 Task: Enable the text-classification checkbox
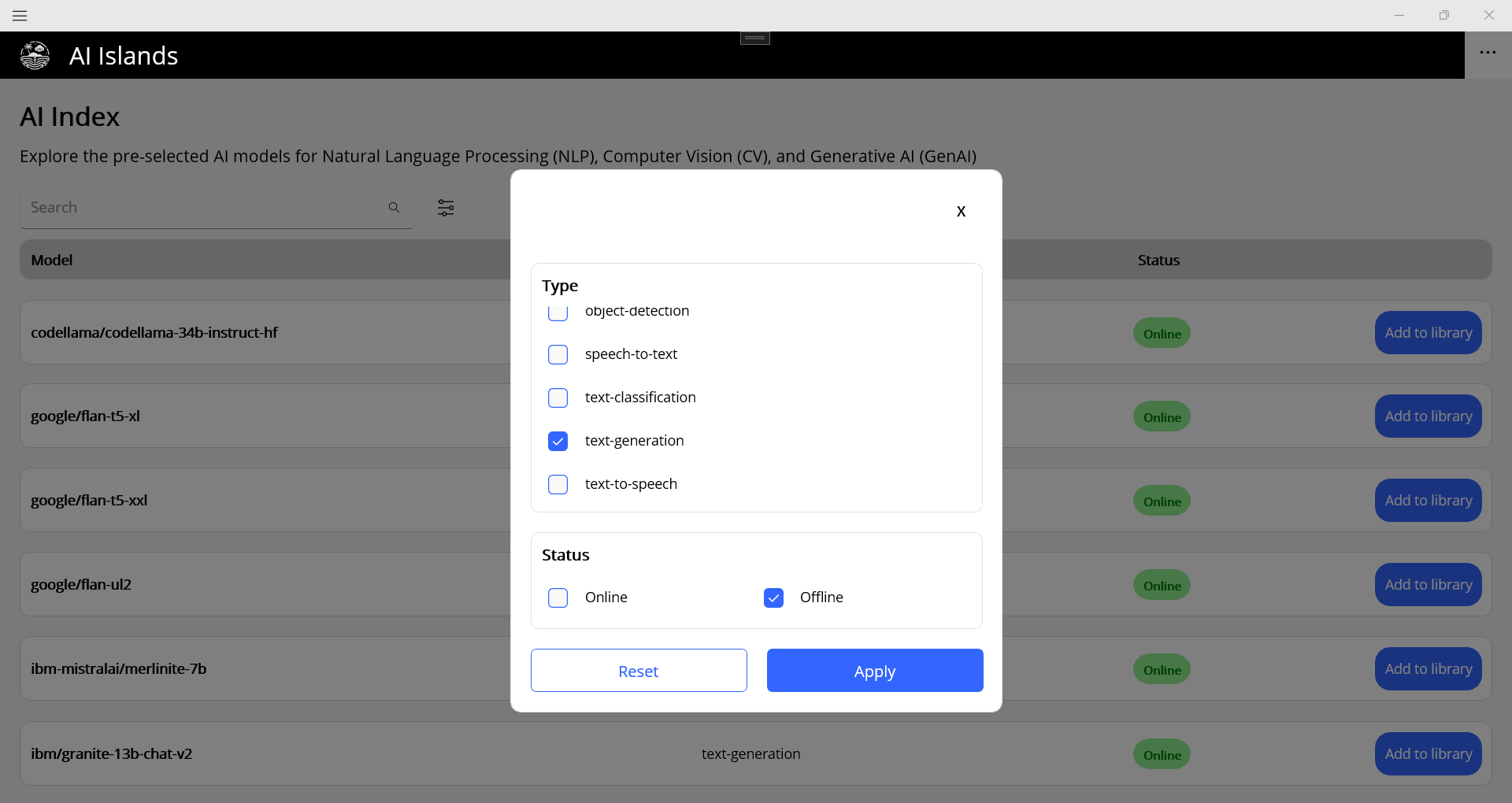point(558,398)
